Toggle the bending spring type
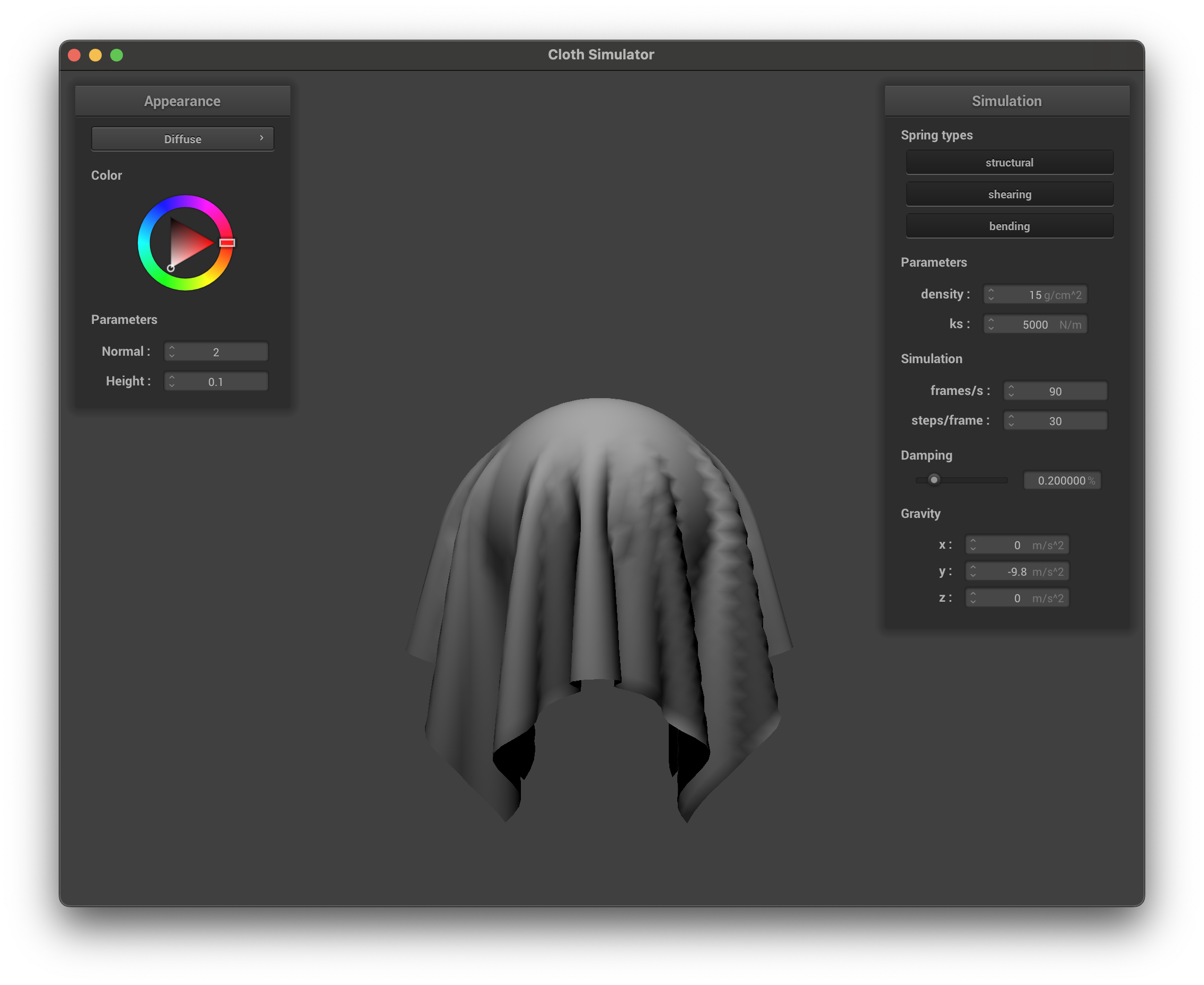Screen dimensions: 1204x985 click(x=1010, y=226)
